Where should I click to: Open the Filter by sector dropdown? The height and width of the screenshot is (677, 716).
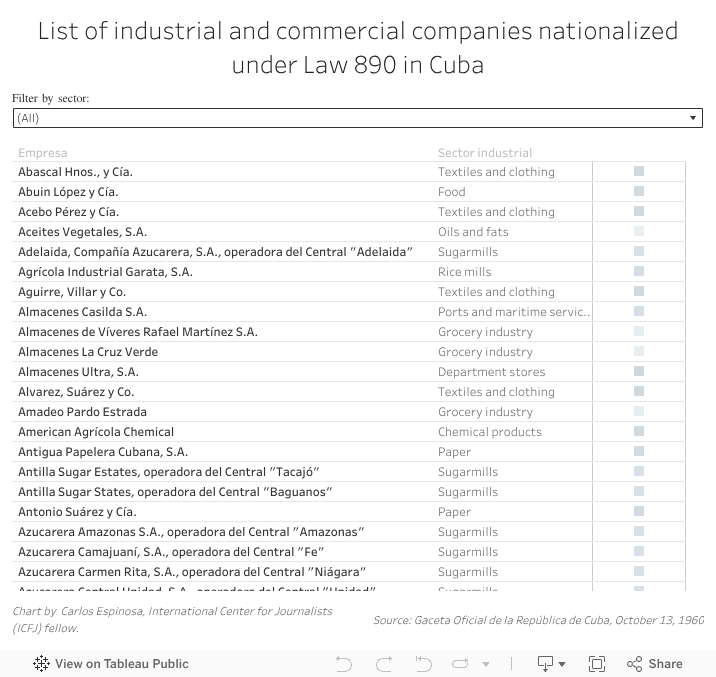(358, 118)
